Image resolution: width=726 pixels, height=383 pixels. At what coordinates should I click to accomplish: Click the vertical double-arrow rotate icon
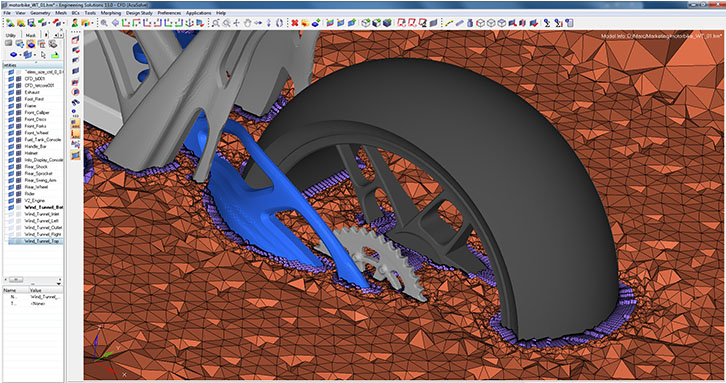pyautogui.click(x=269, y=23)
